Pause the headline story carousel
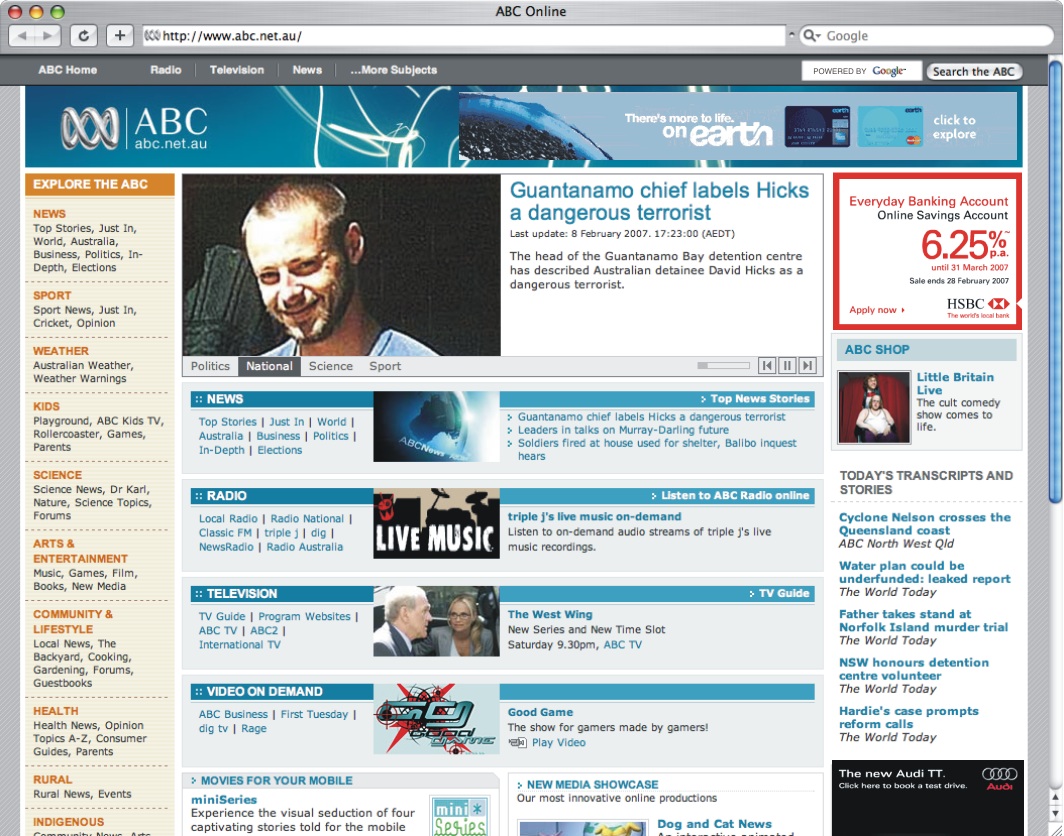Screen dimensions: 1064x836 point(787,366)
